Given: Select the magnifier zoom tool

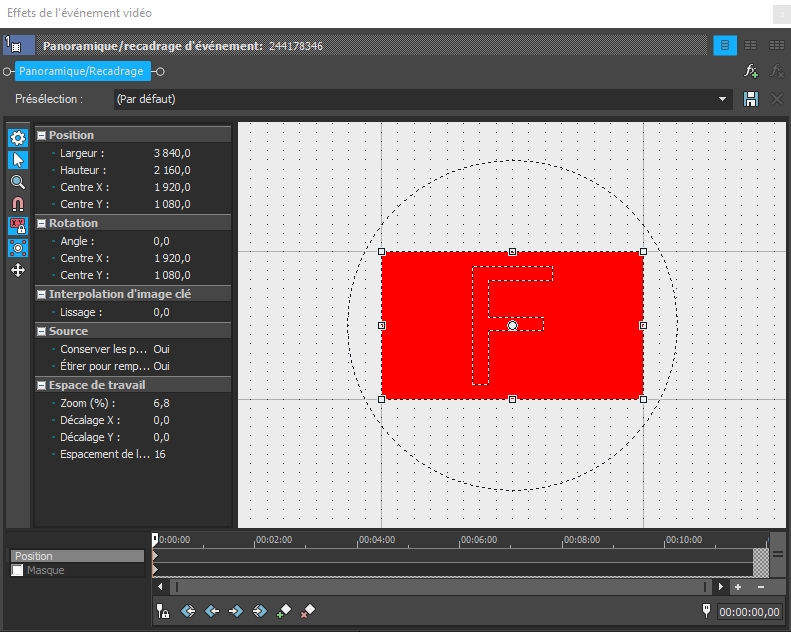Looking at the screenshot, I should tap(18, 182).
